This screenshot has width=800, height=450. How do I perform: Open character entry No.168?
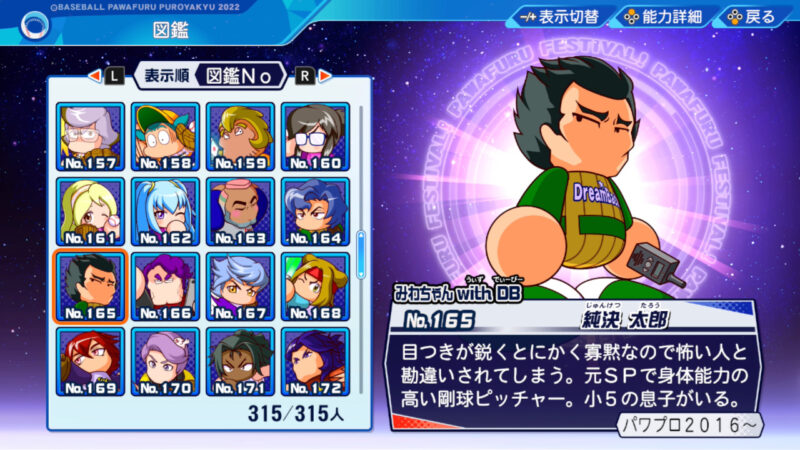pos(315,287)
